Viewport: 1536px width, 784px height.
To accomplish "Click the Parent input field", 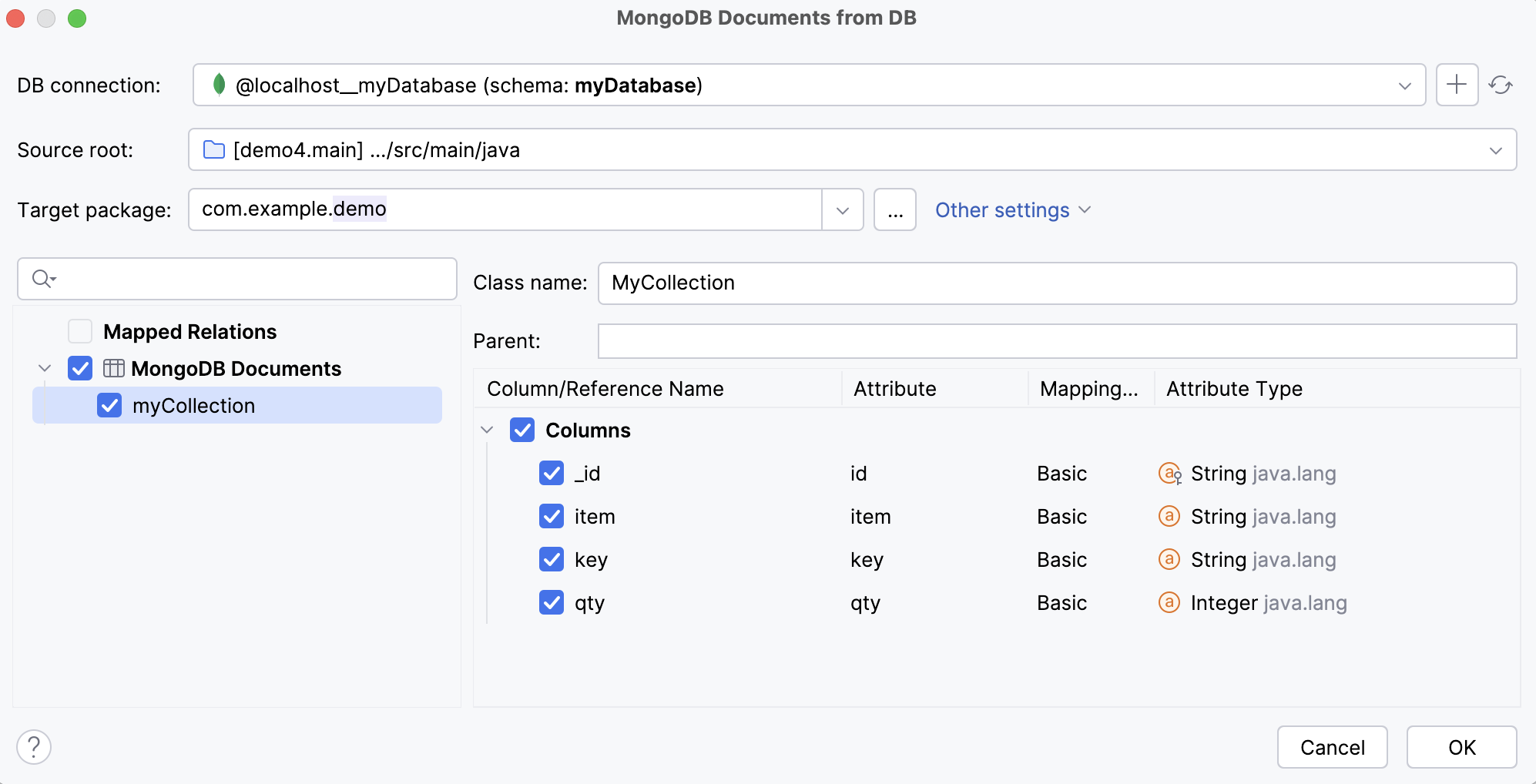I will (x=1055, y=340).
